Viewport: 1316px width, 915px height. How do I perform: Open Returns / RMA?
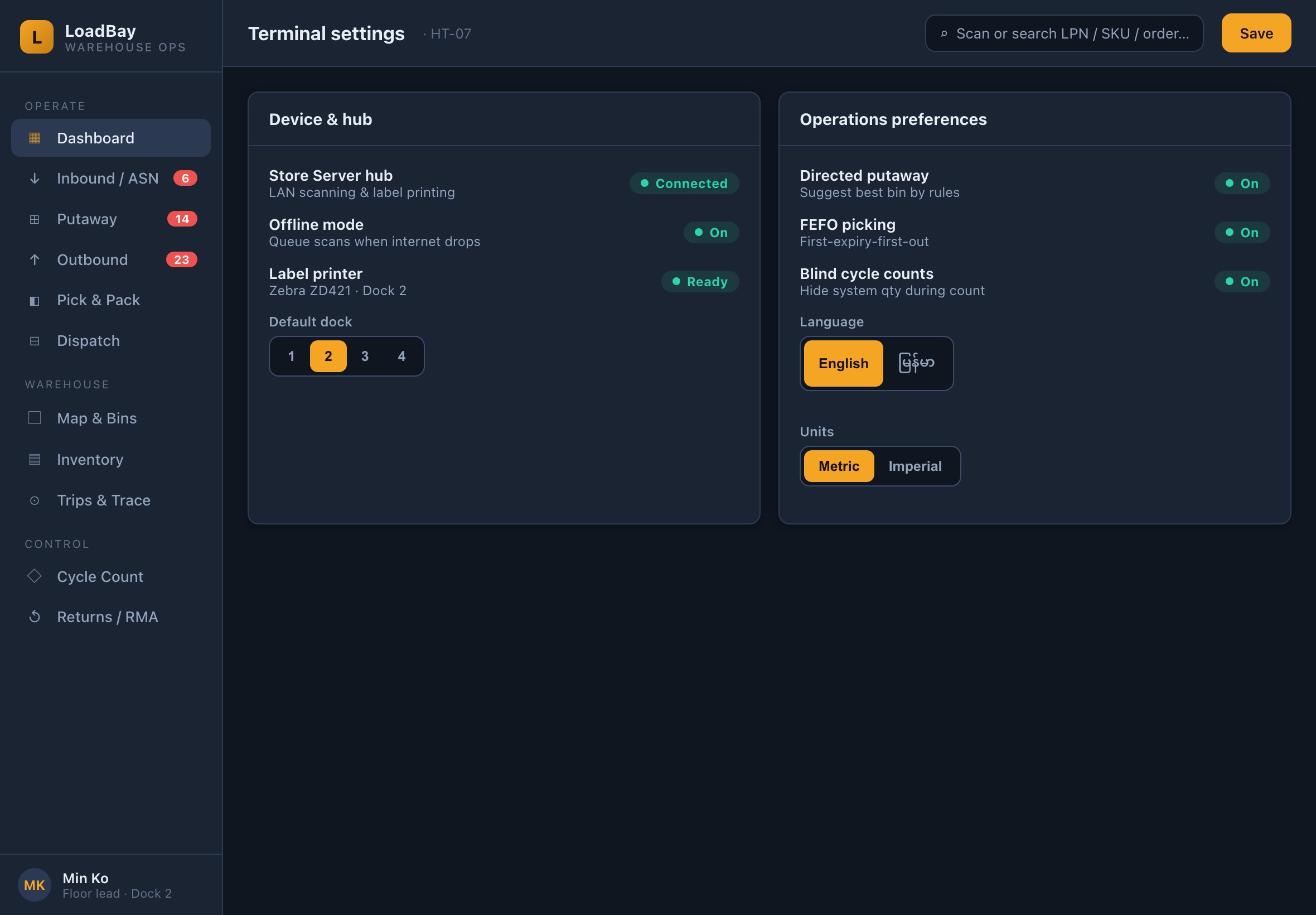(x=111, y=617)
